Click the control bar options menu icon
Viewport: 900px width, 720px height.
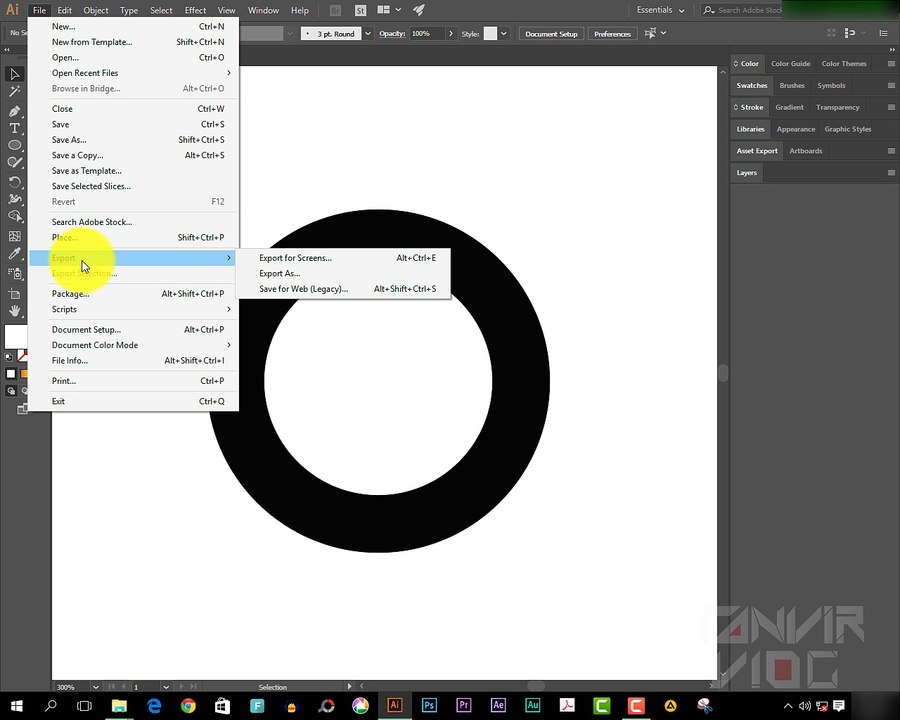click(884, 33)
